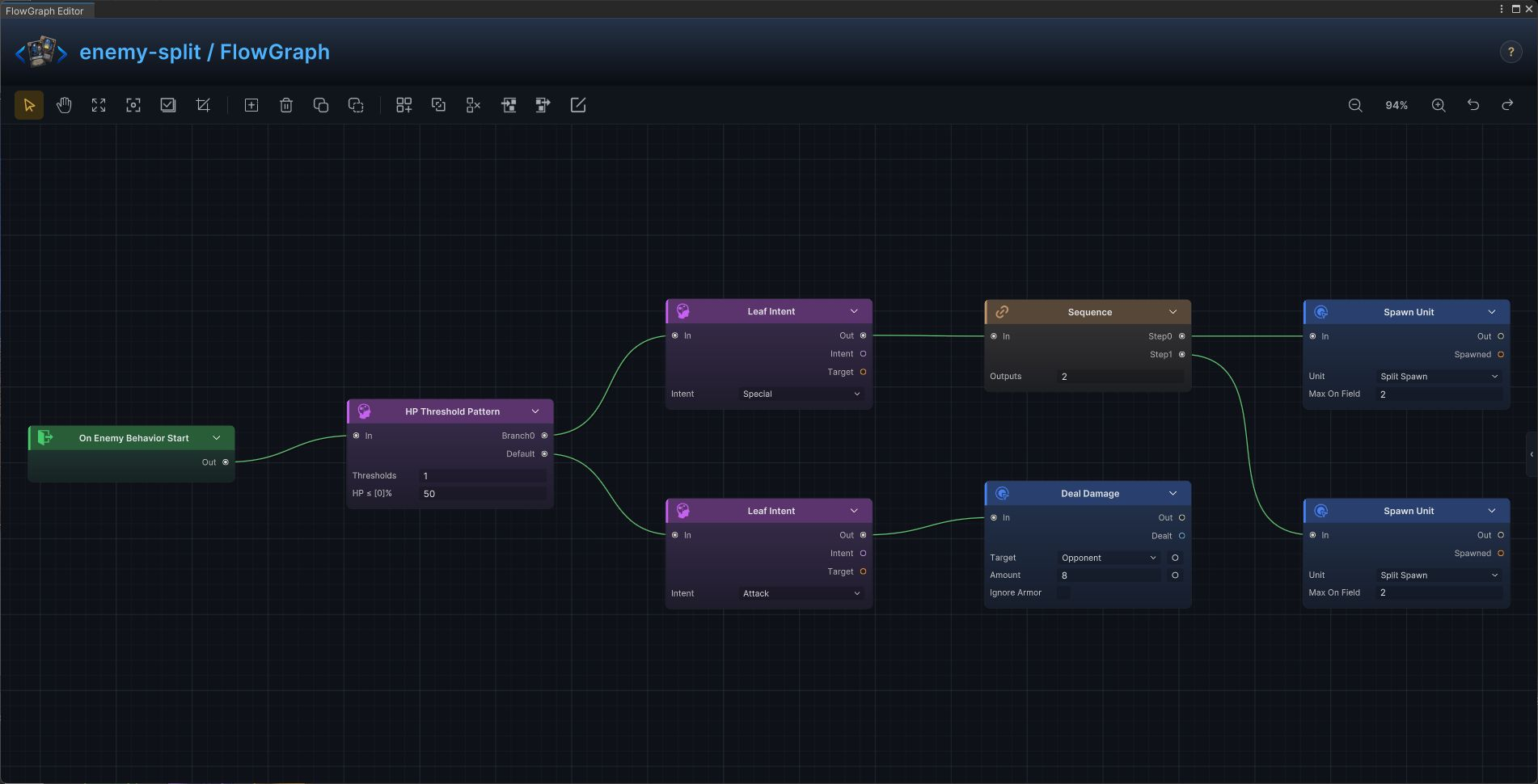Expand the right side panel handle

click(1532, 454)
